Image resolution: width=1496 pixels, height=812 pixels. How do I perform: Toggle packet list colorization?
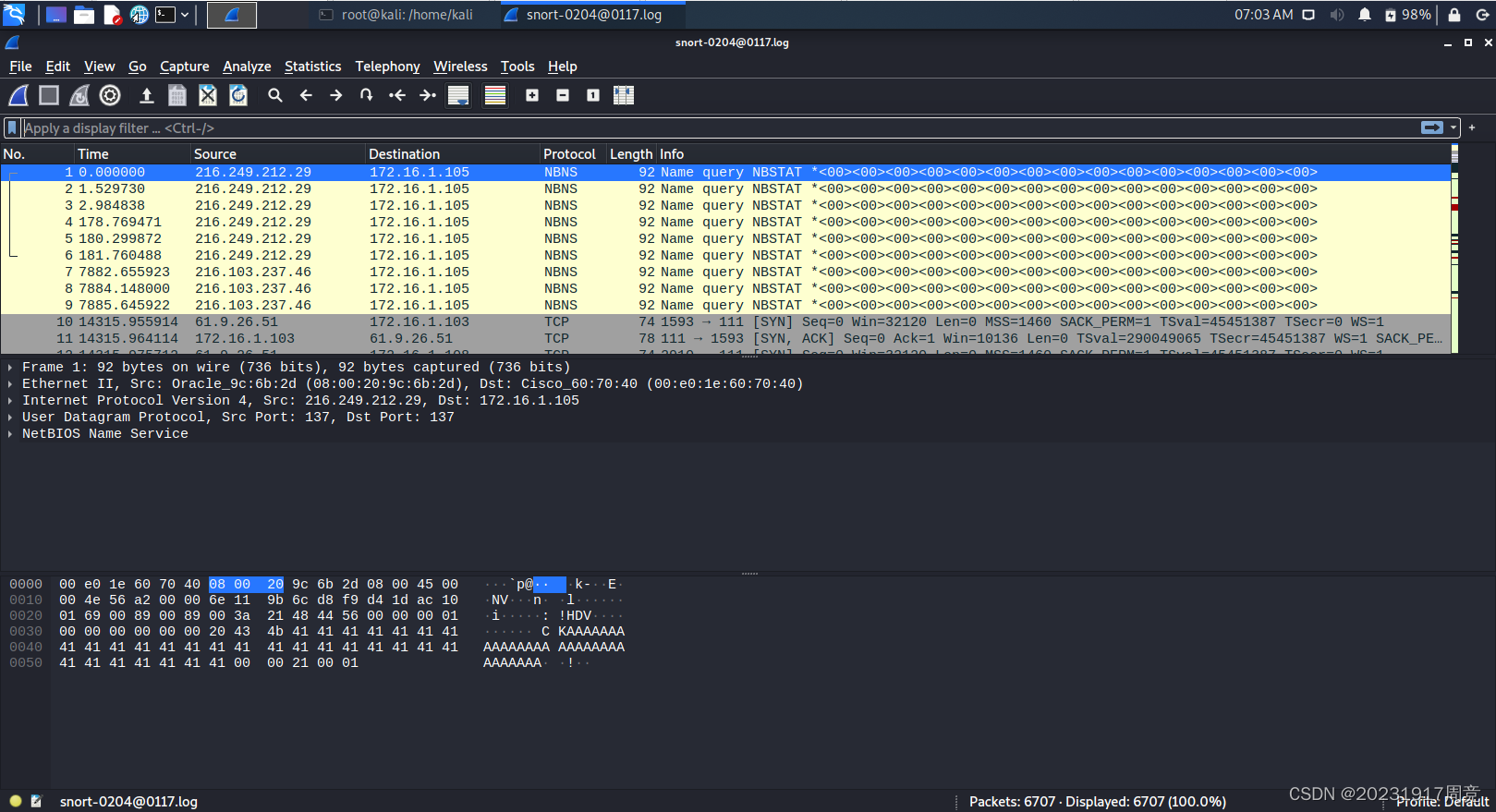[x=495, y=95]
